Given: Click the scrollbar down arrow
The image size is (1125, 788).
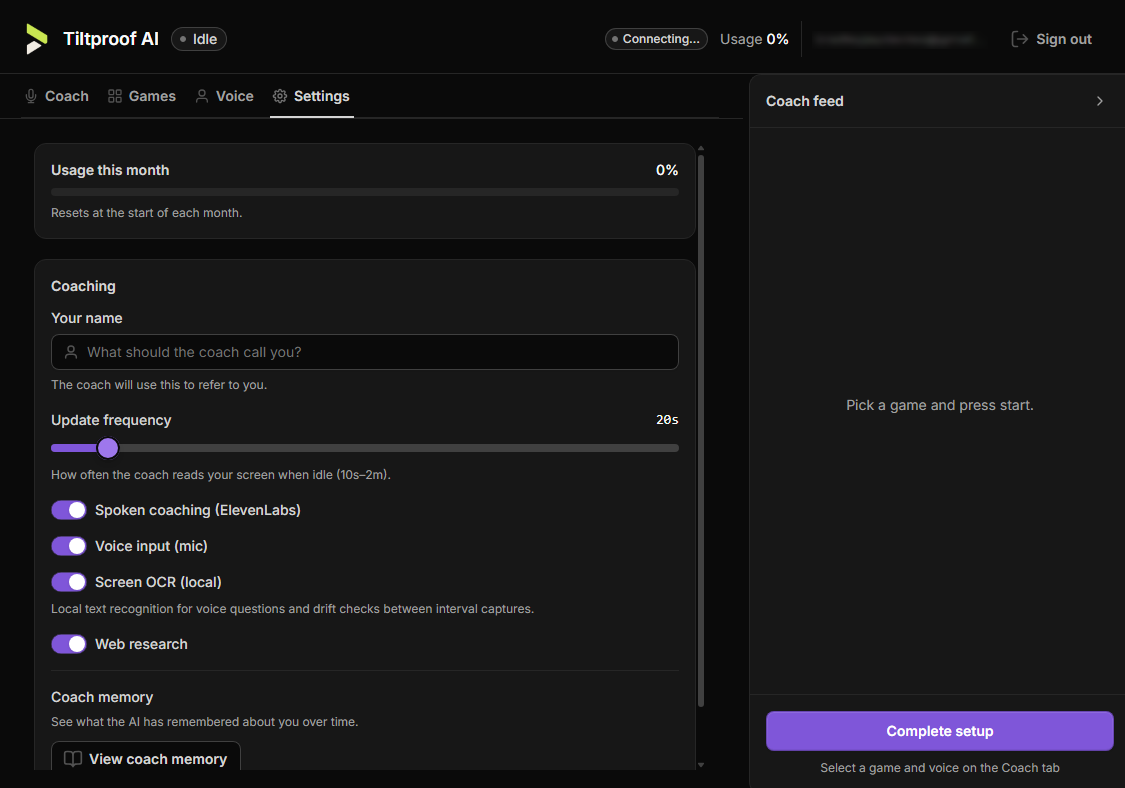Looking at the screenshot, I should [x=701, y=765].
